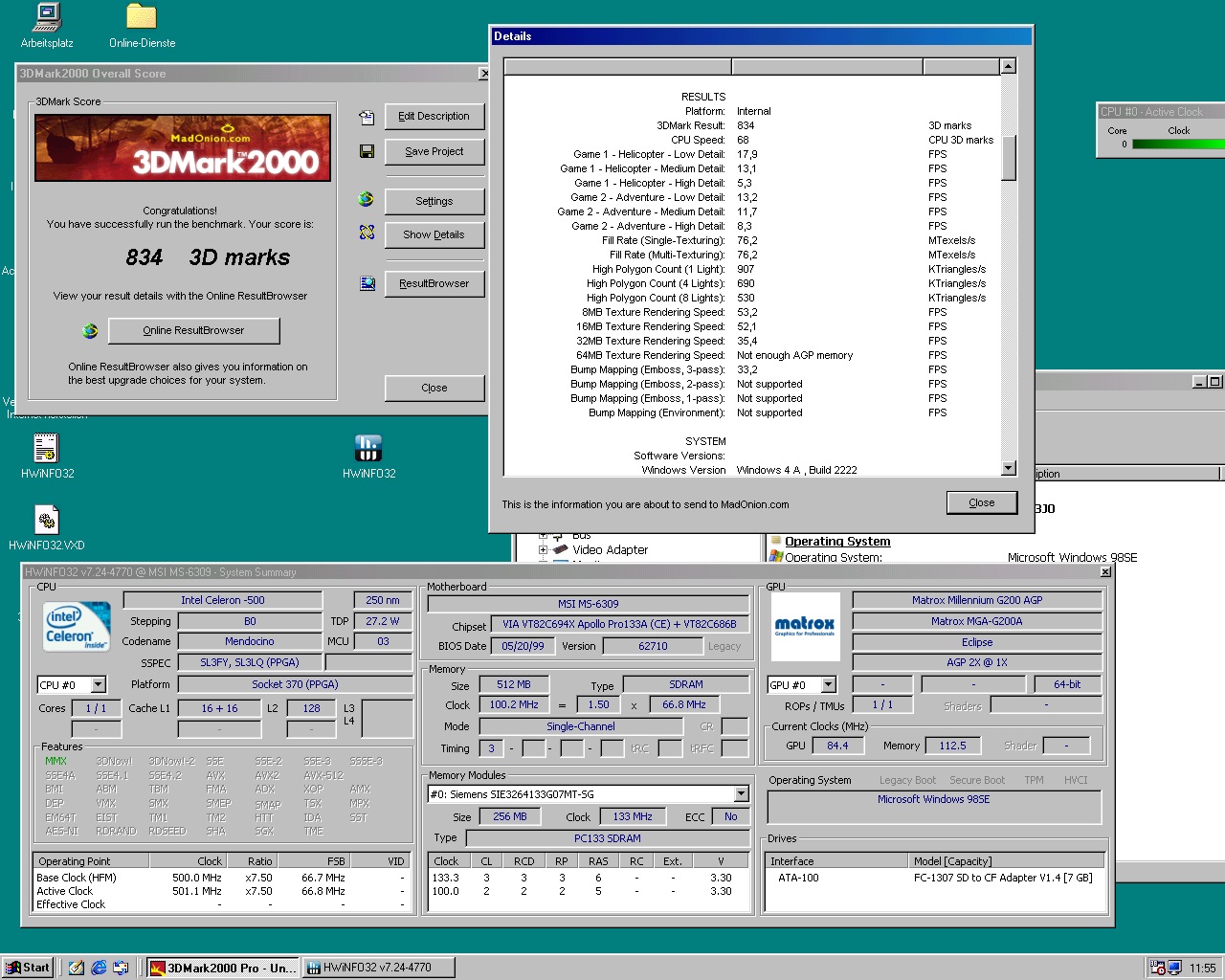Open the CPU #0 selector dropdown

point(99,684)
